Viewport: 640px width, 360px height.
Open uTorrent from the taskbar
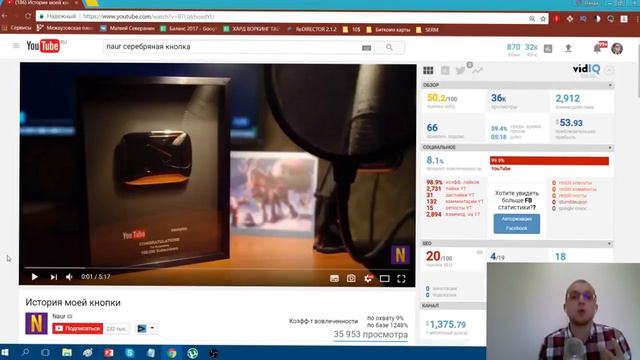point(193,353)
